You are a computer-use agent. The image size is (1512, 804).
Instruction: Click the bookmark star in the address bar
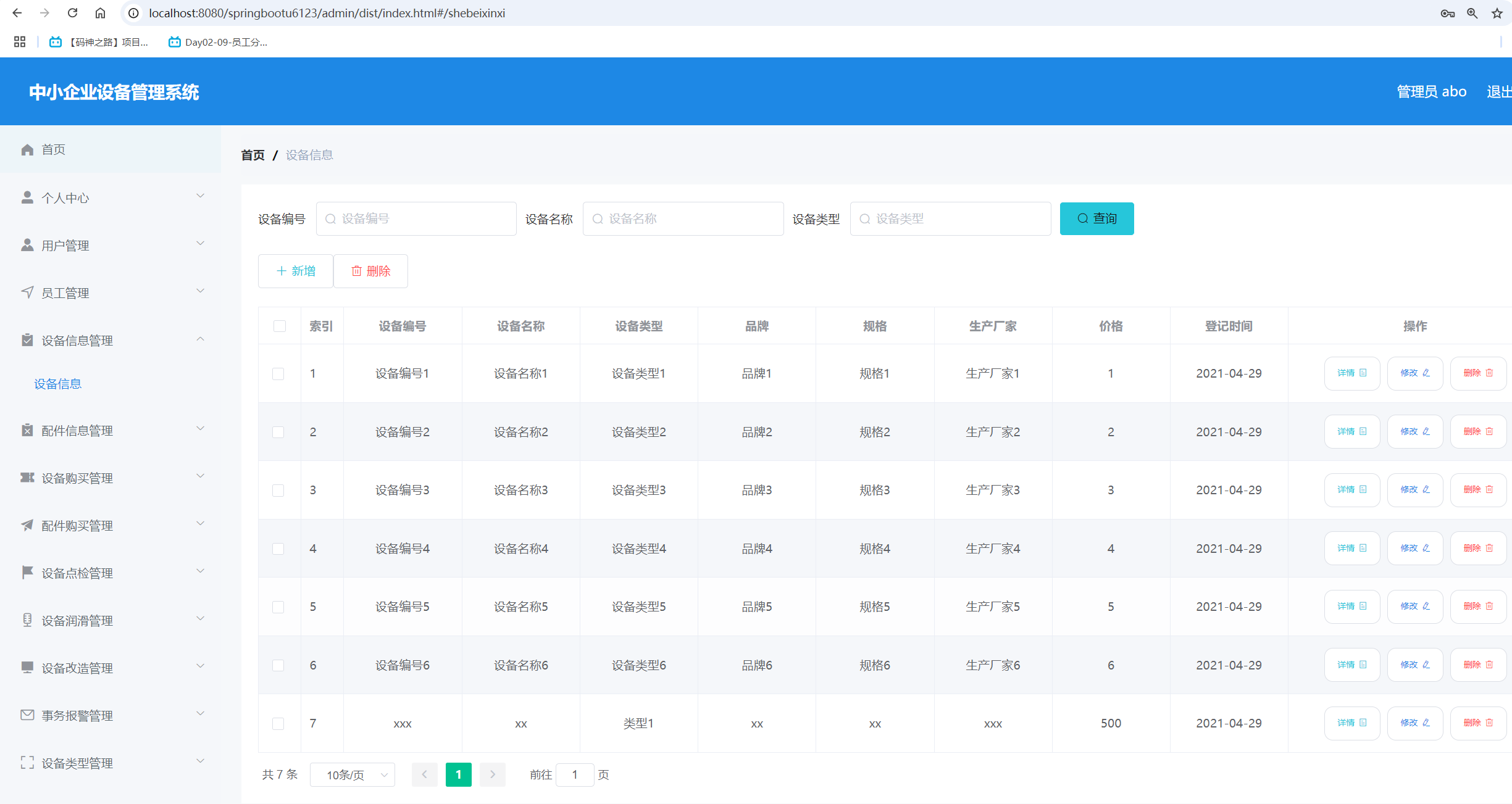[x=1496, y=12]
